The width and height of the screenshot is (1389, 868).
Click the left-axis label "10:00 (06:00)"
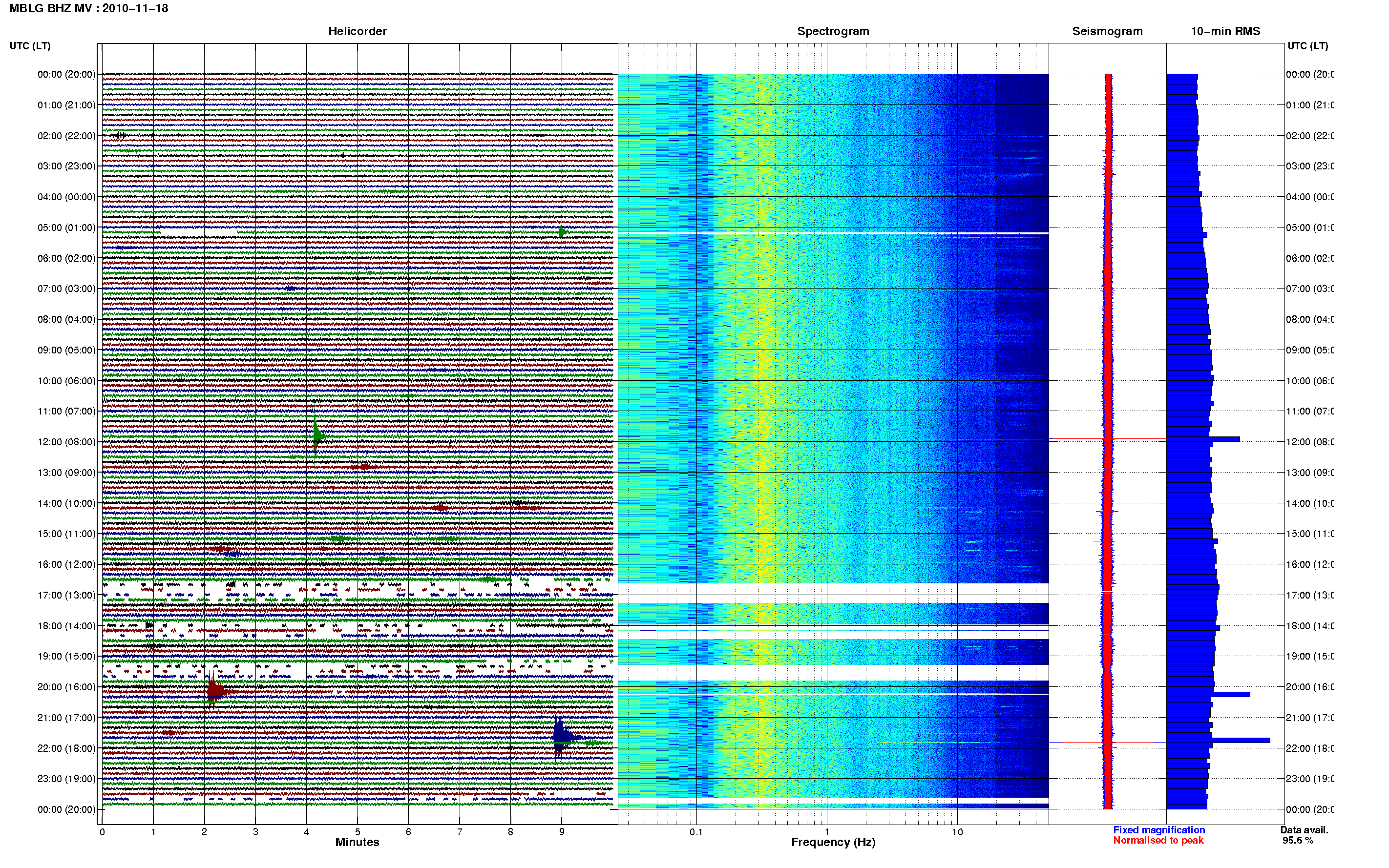[66, 381]
